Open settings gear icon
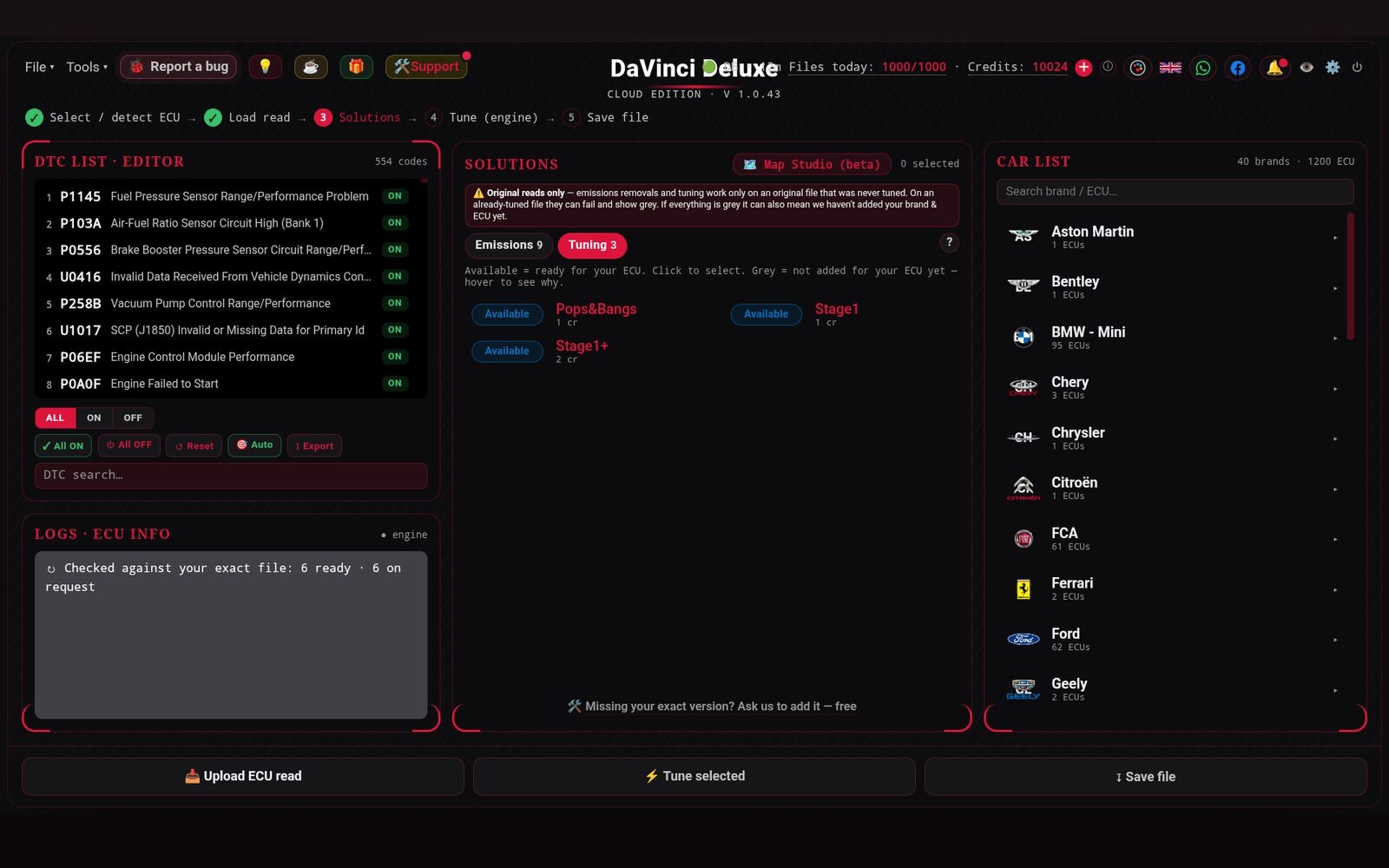The width and height of the screenshot is (1389, 868). click(1333, 67)
